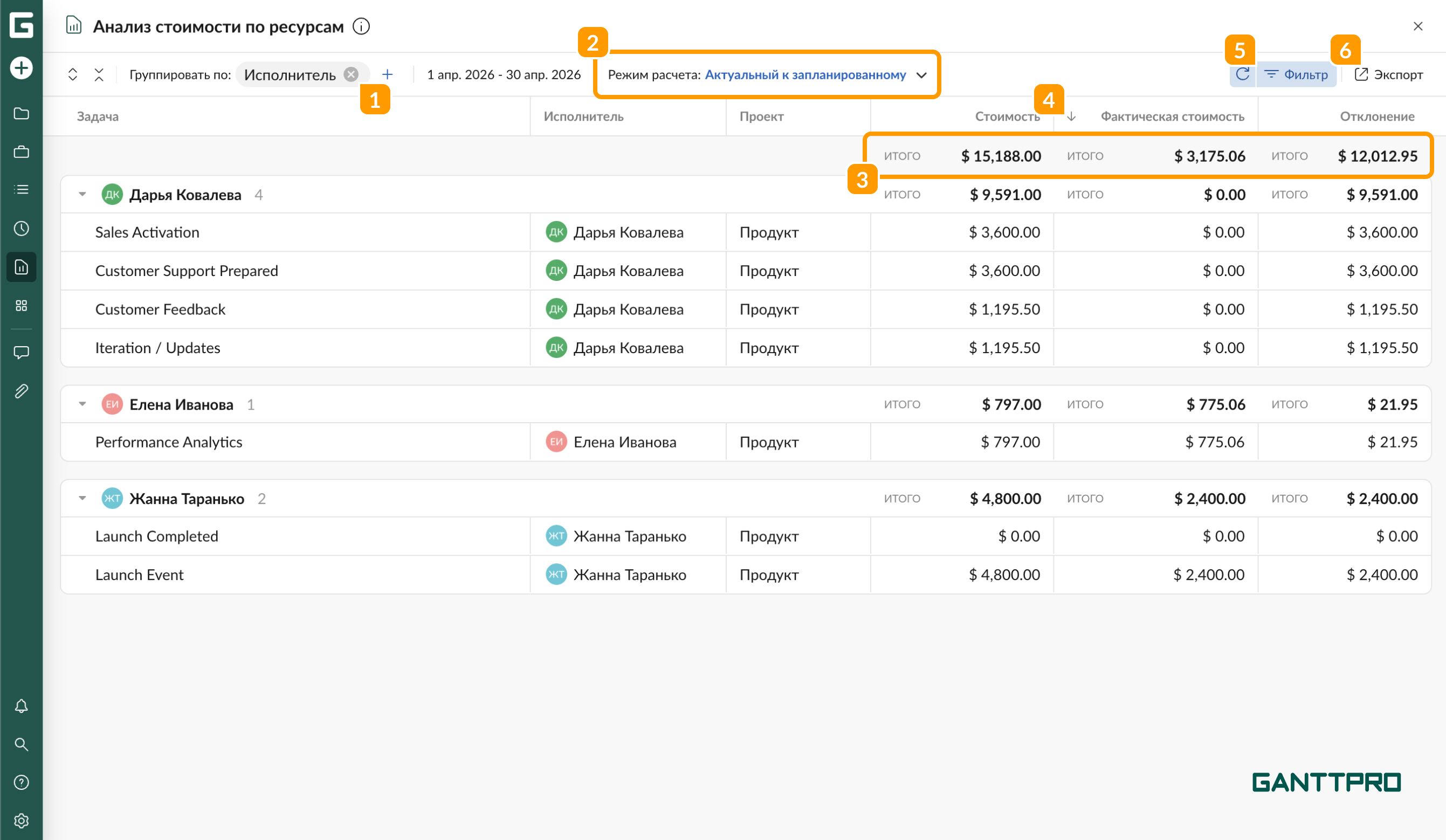Open the folder (projects) sidebar icon
This screenshot has height=840, width=1446.
pos(21,113)
